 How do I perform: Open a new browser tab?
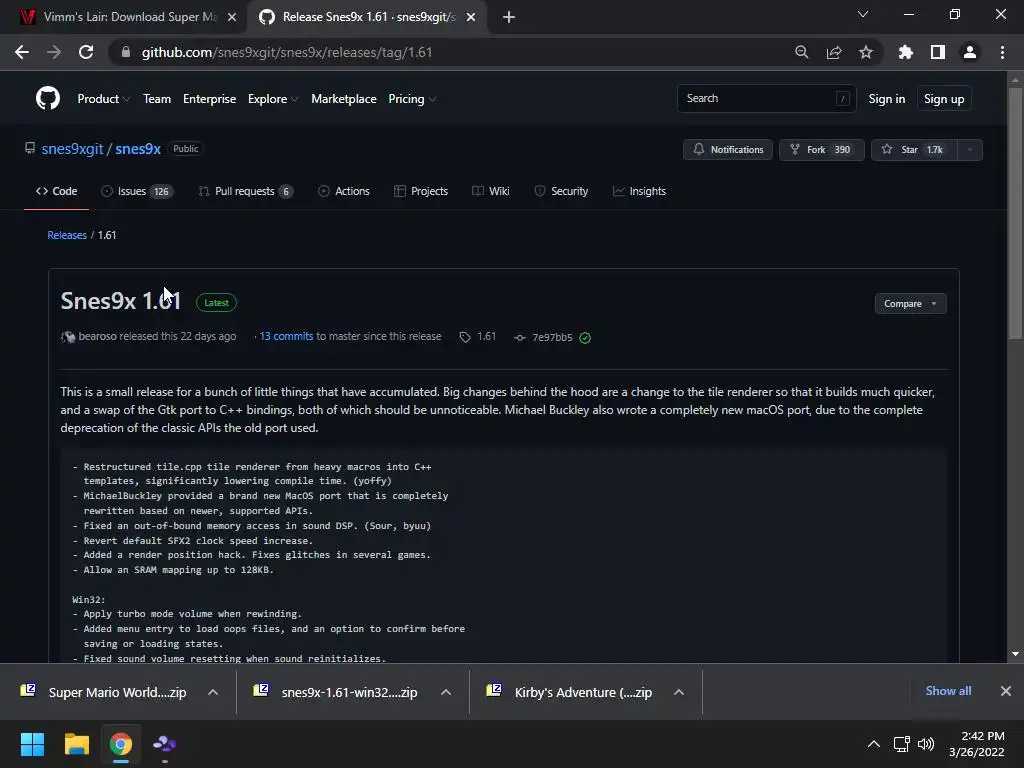509,17
